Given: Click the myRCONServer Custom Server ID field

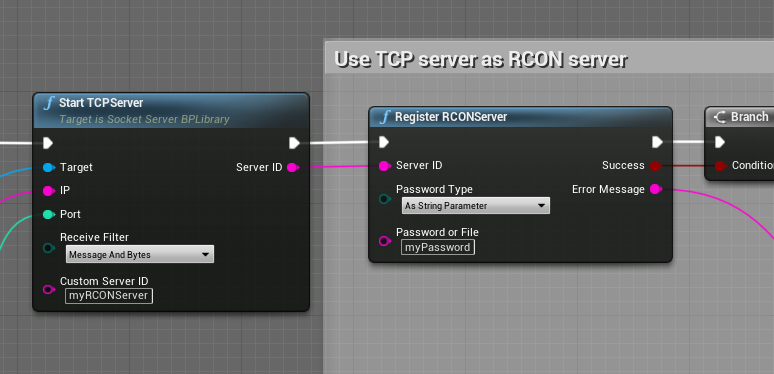Looking at the screenshot, I should (x=109, y=296).
